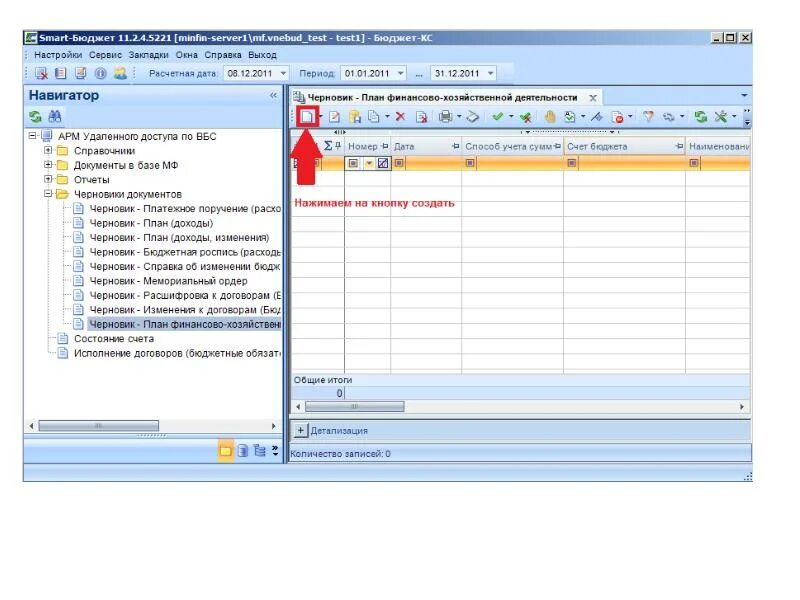
Task: Click the Способ учета сумм column header
Action: (x=512, y=146)
